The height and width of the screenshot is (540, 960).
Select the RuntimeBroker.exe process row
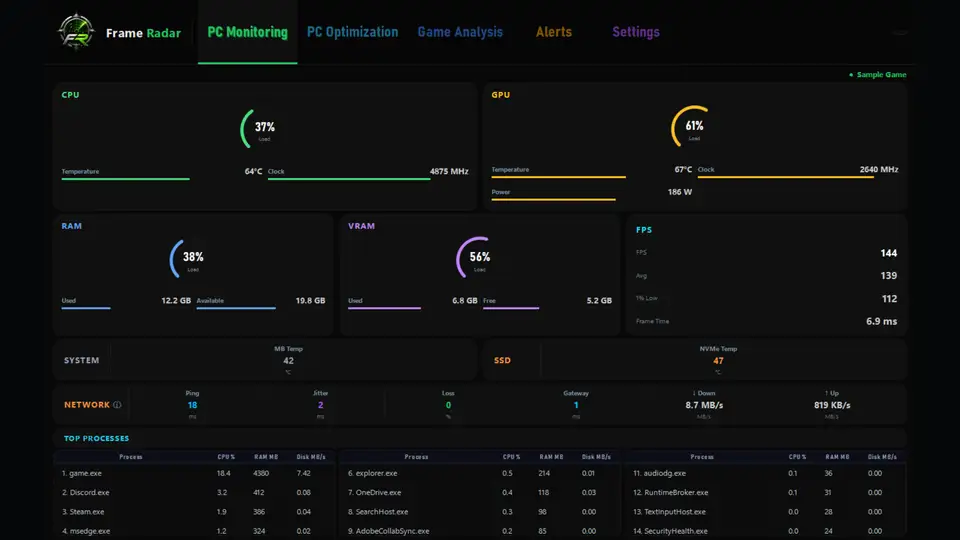(x=766, y=492)
